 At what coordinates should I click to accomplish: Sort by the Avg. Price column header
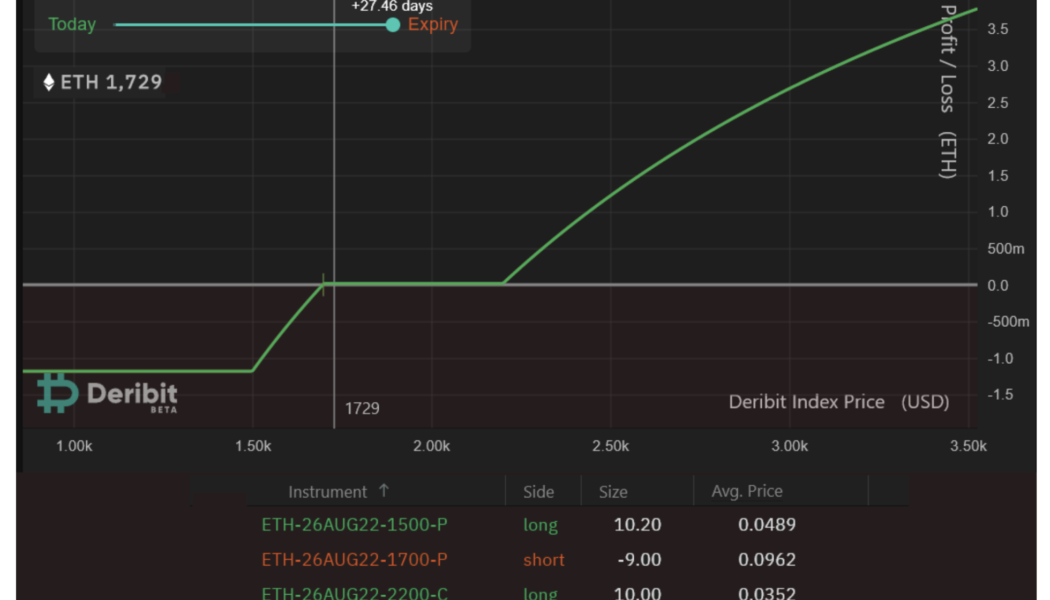[746, 491]
